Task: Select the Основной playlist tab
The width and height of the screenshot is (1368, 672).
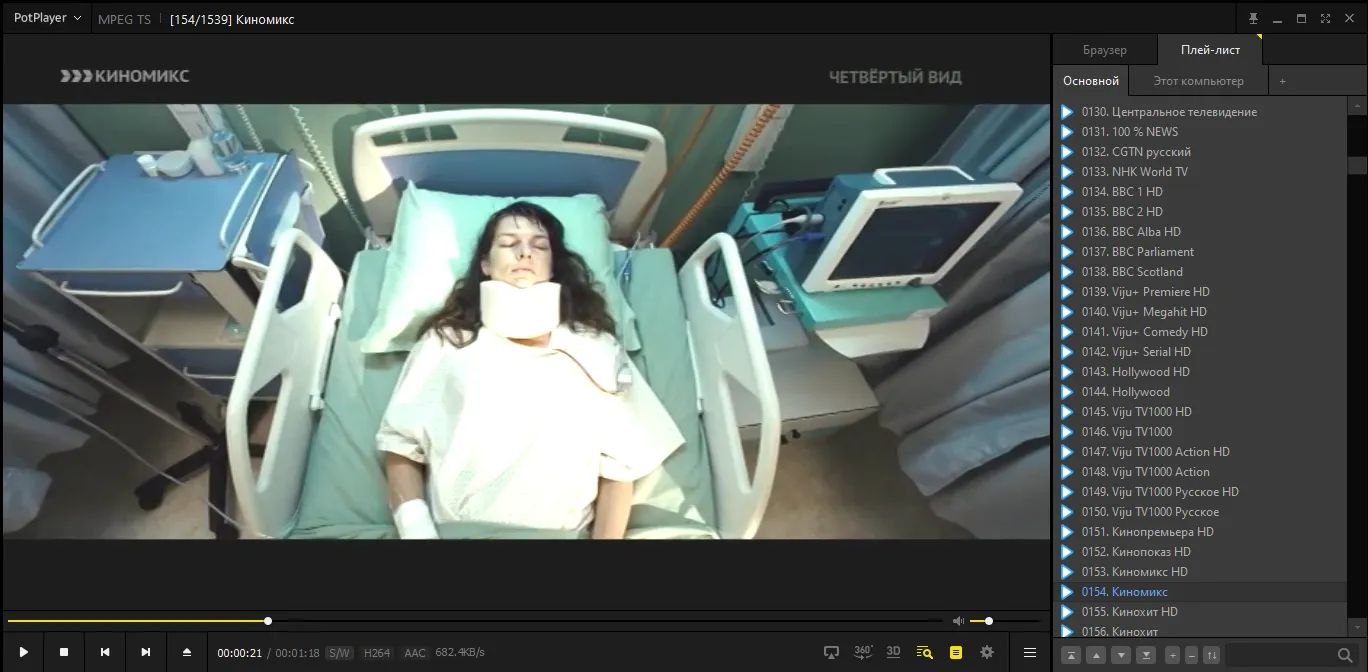Action: [1091, 81]
